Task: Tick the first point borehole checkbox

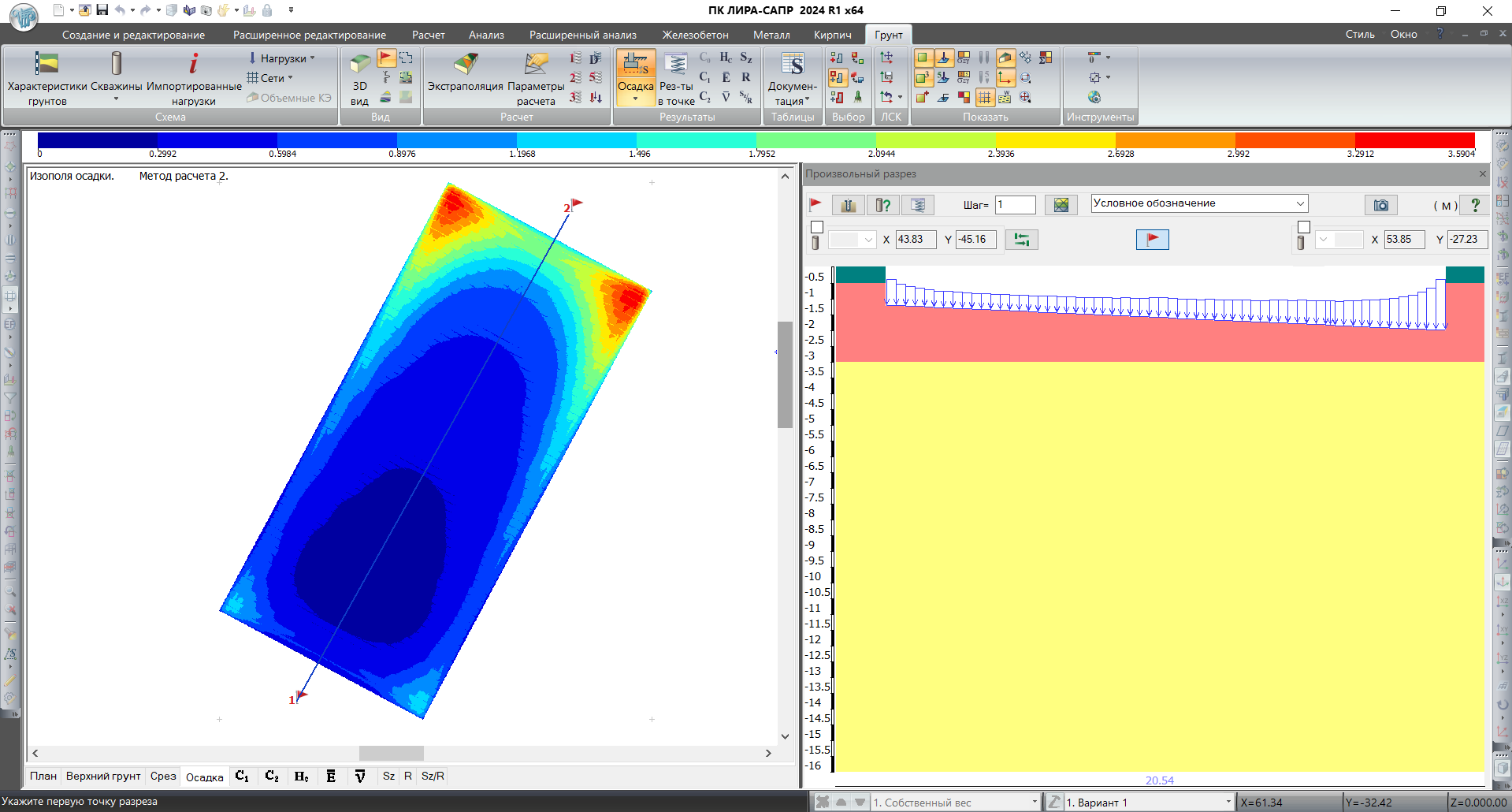Action: [x=817, y=227]
